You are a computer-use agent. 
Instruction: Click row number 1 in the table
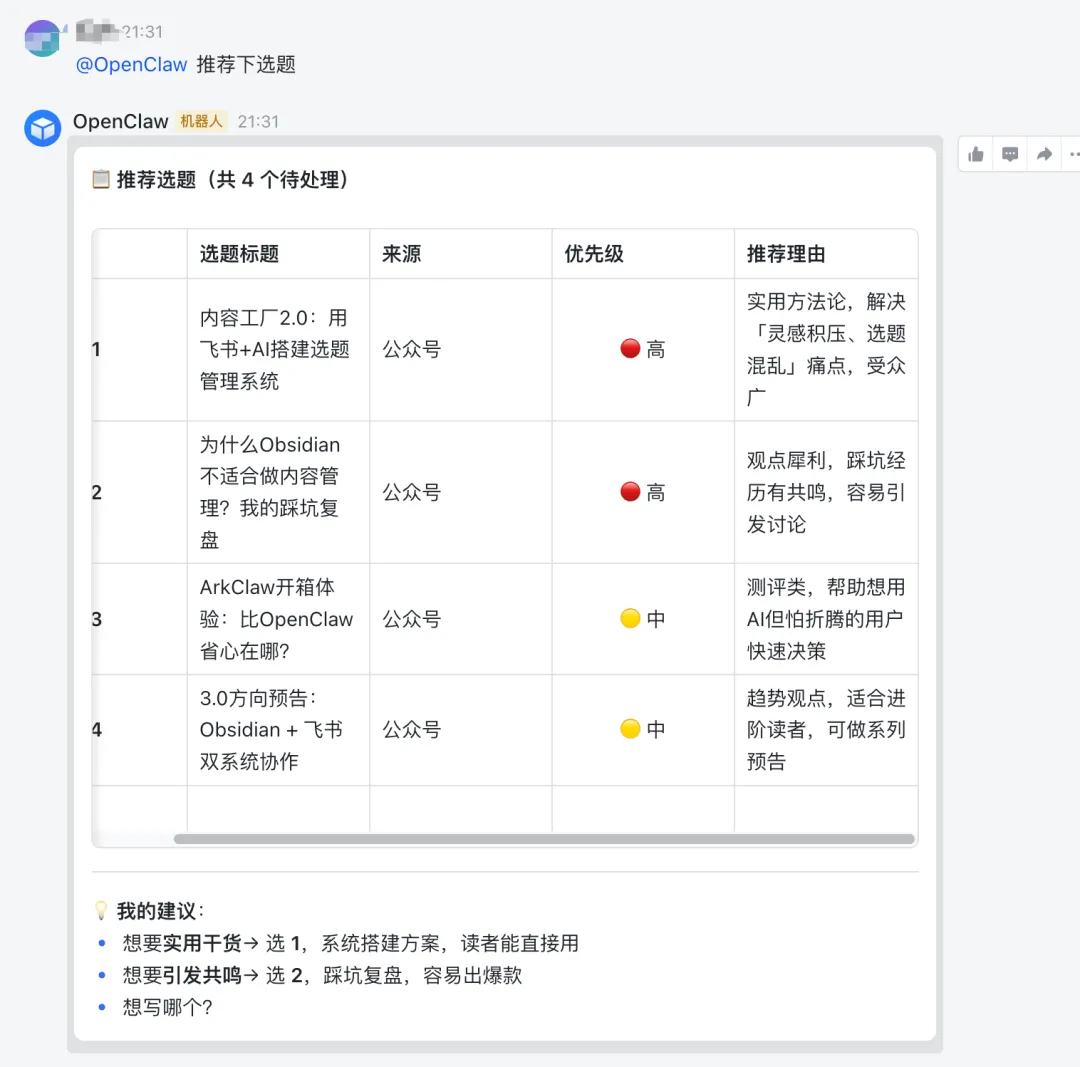(96, 349)
